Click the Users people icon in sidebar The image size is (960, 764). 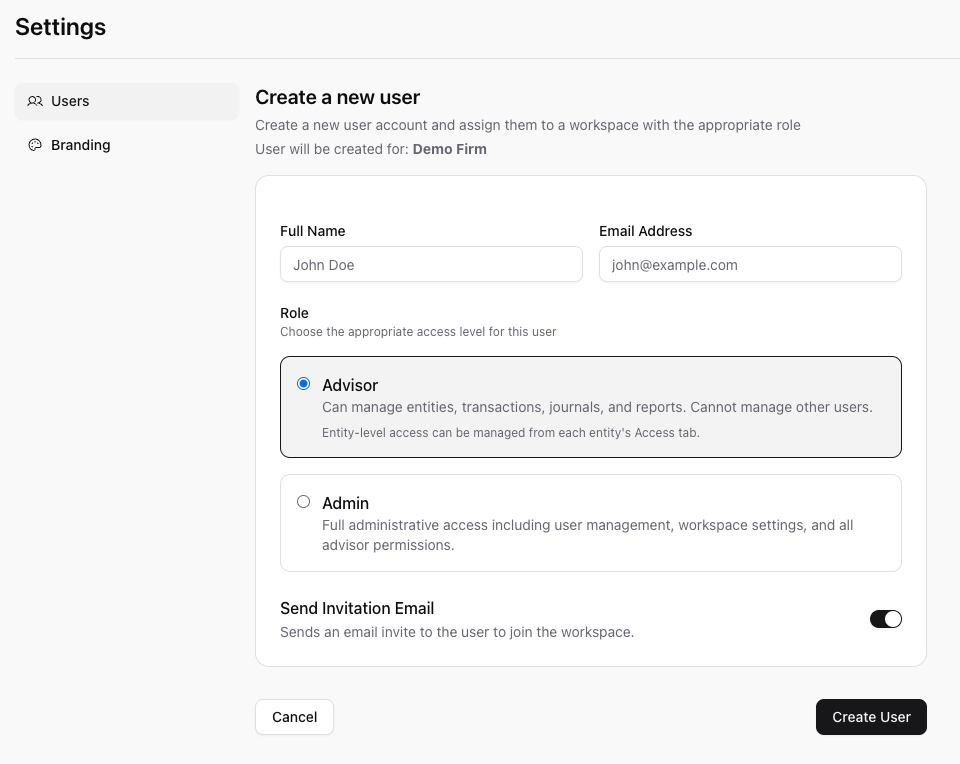click(35, 101)
